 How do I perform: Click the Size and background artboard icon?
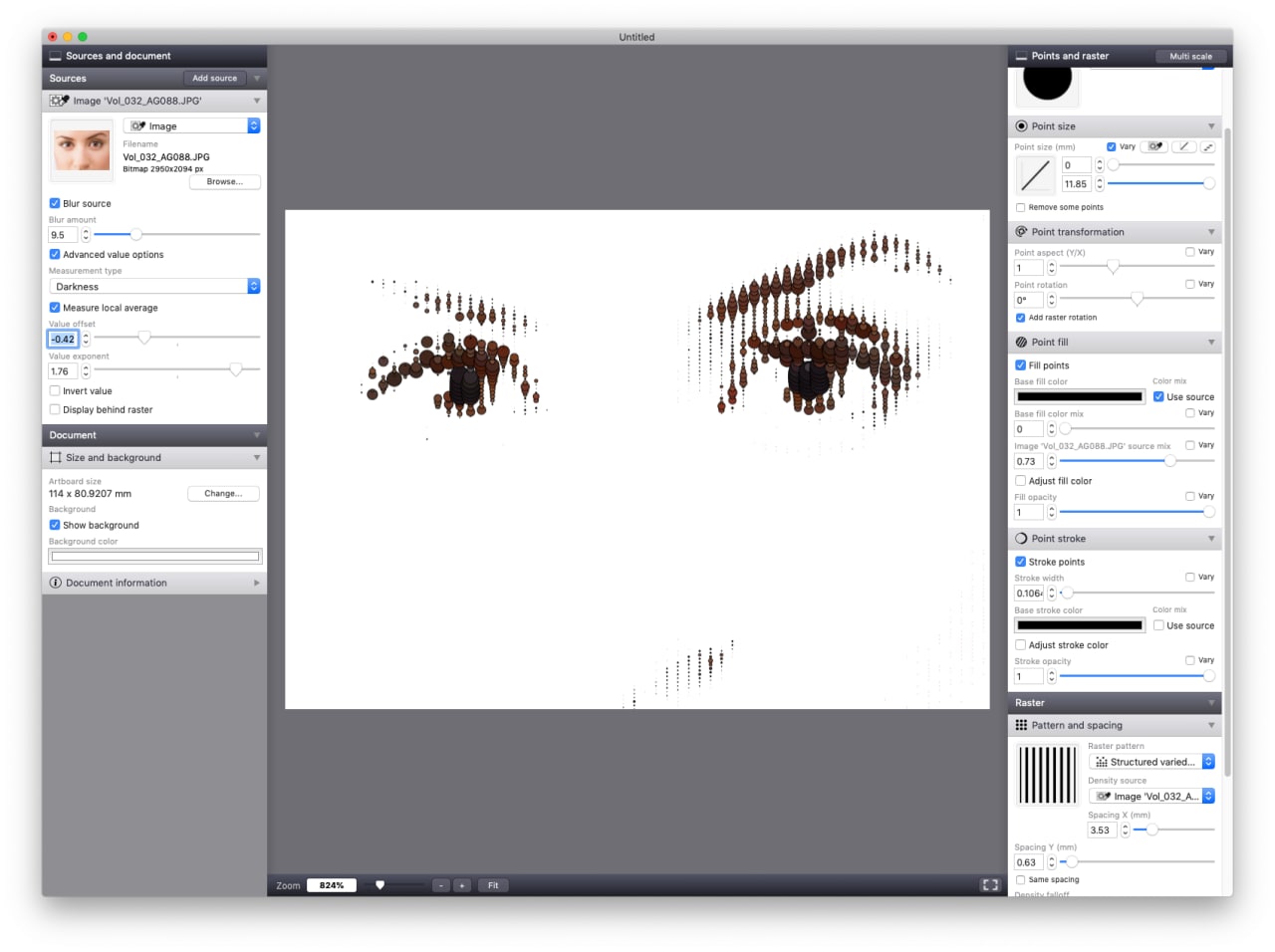coord(56,458)
